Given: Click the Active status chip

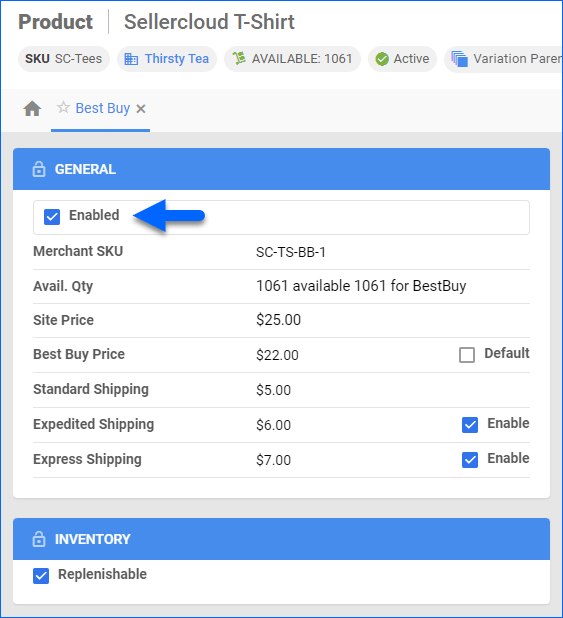Looking at the screenshot, I should (403, 59).
